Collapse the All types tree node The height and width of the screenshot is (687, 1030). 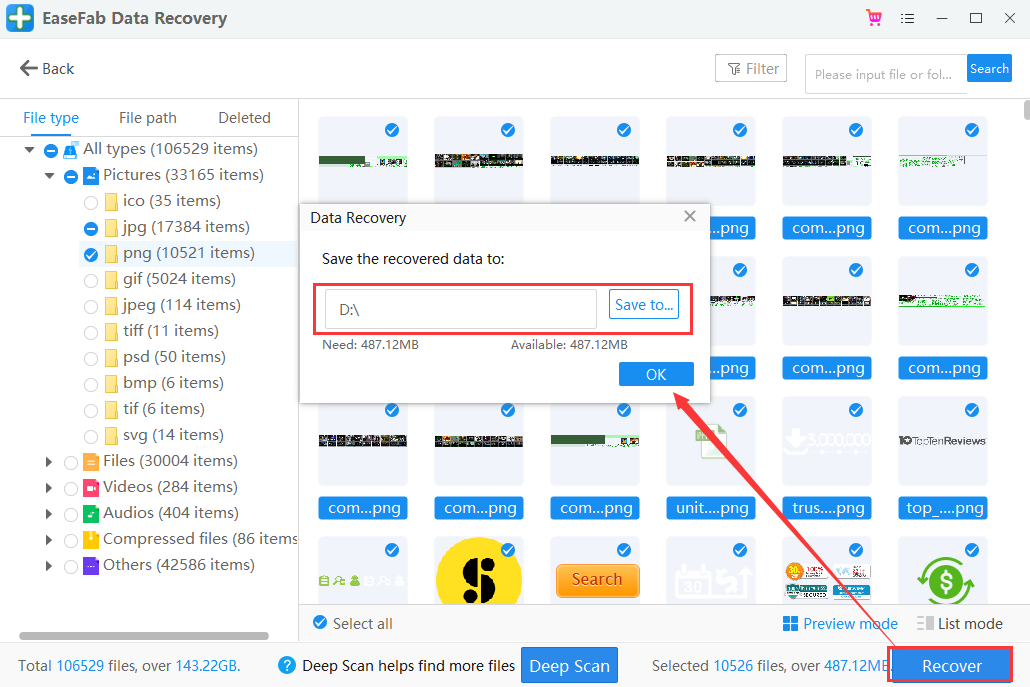coord(30,150)
